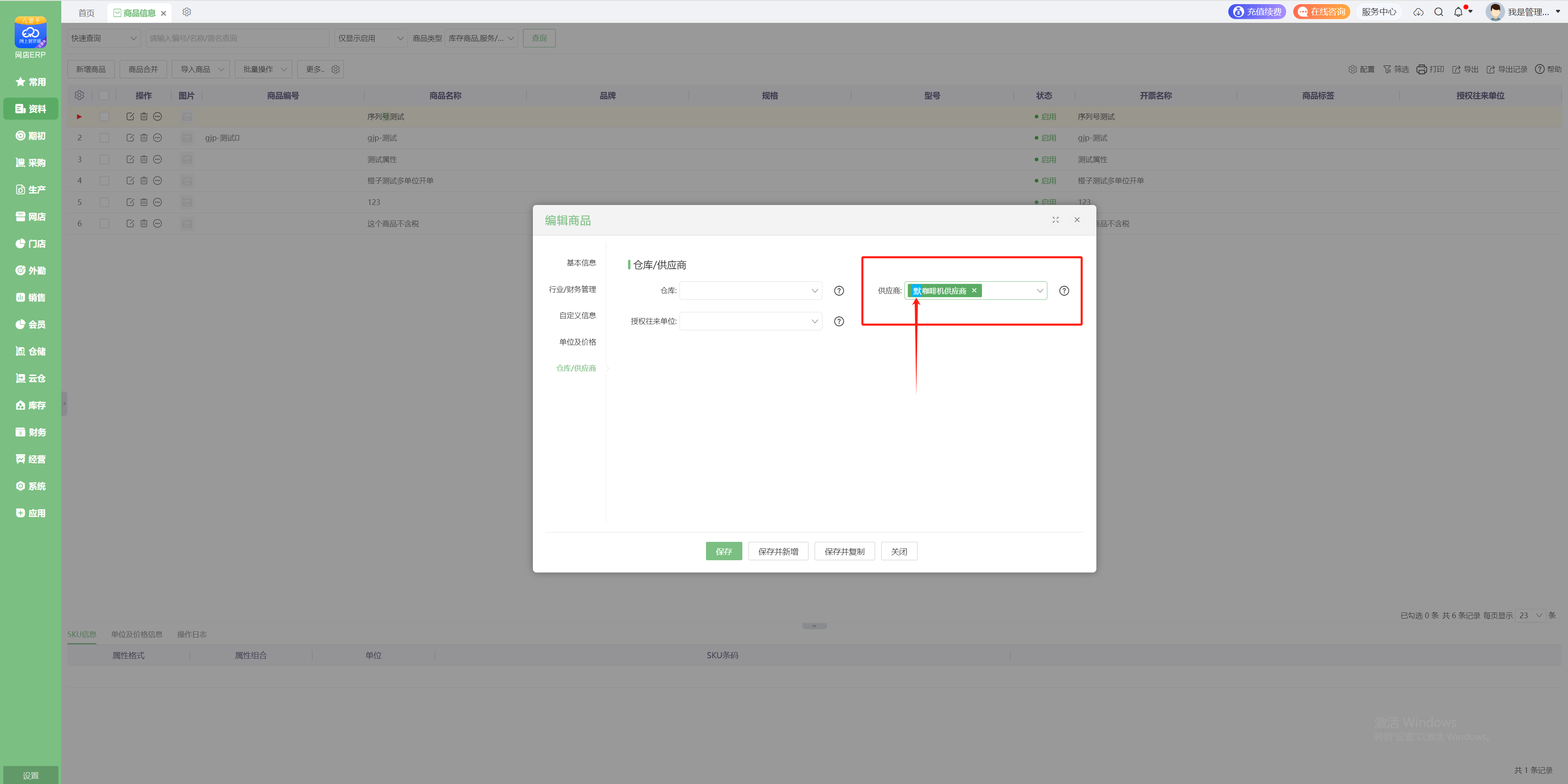Switch to the 操作日志 bottom tab
This screenshot has height=784, width=1568.
192,635
